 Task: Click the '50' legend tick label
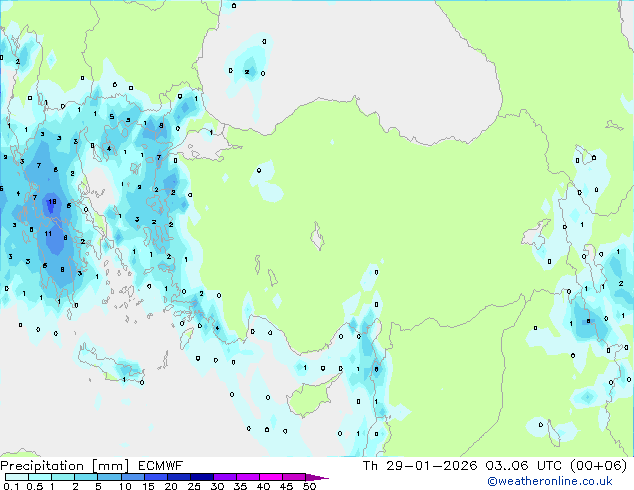309,486
